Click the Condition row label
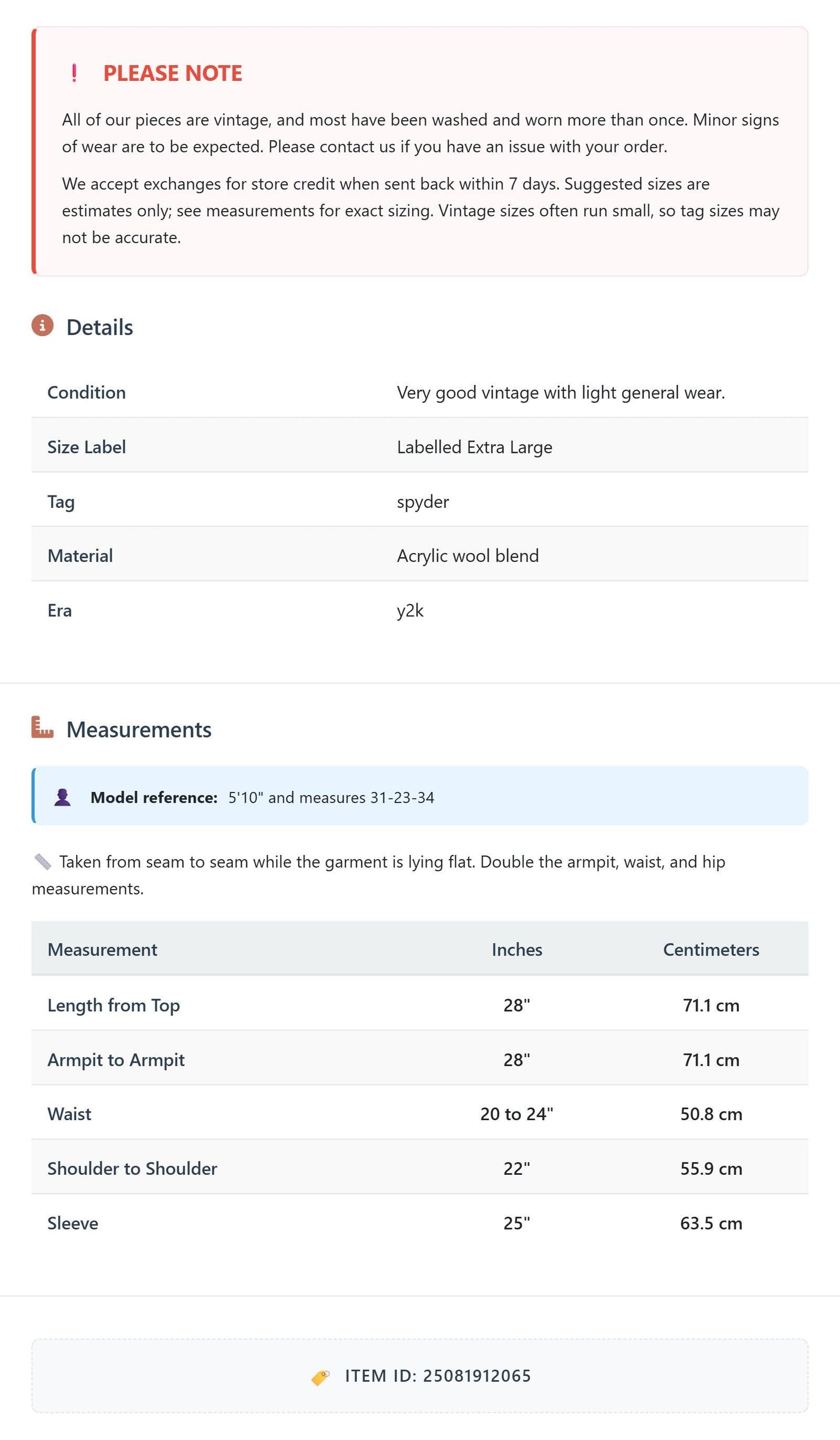The image size is (840, 1440). [x=87, y=393]
